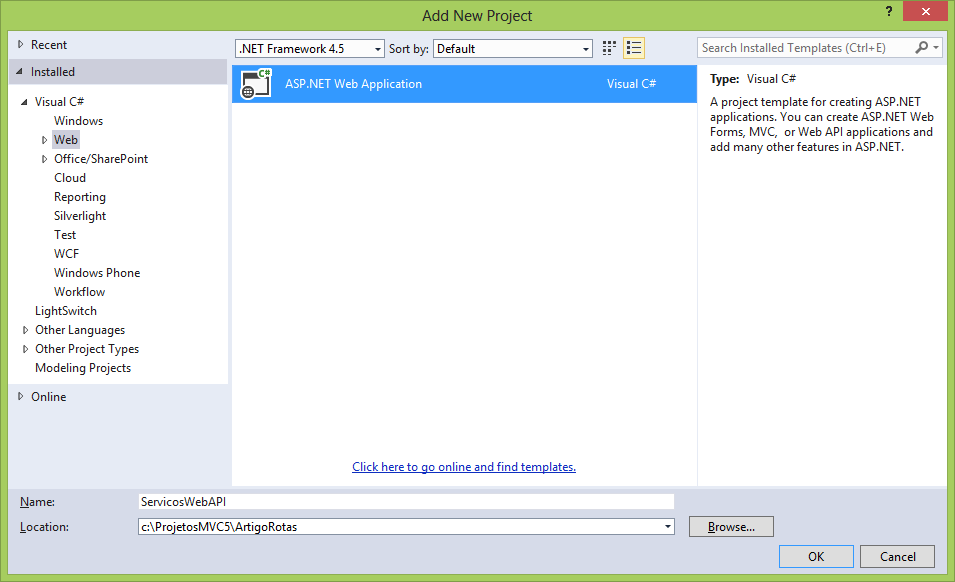The height and width of the screenshot is (582, 955).
Task: Select the Reporting category
Action: coord(80,197)
